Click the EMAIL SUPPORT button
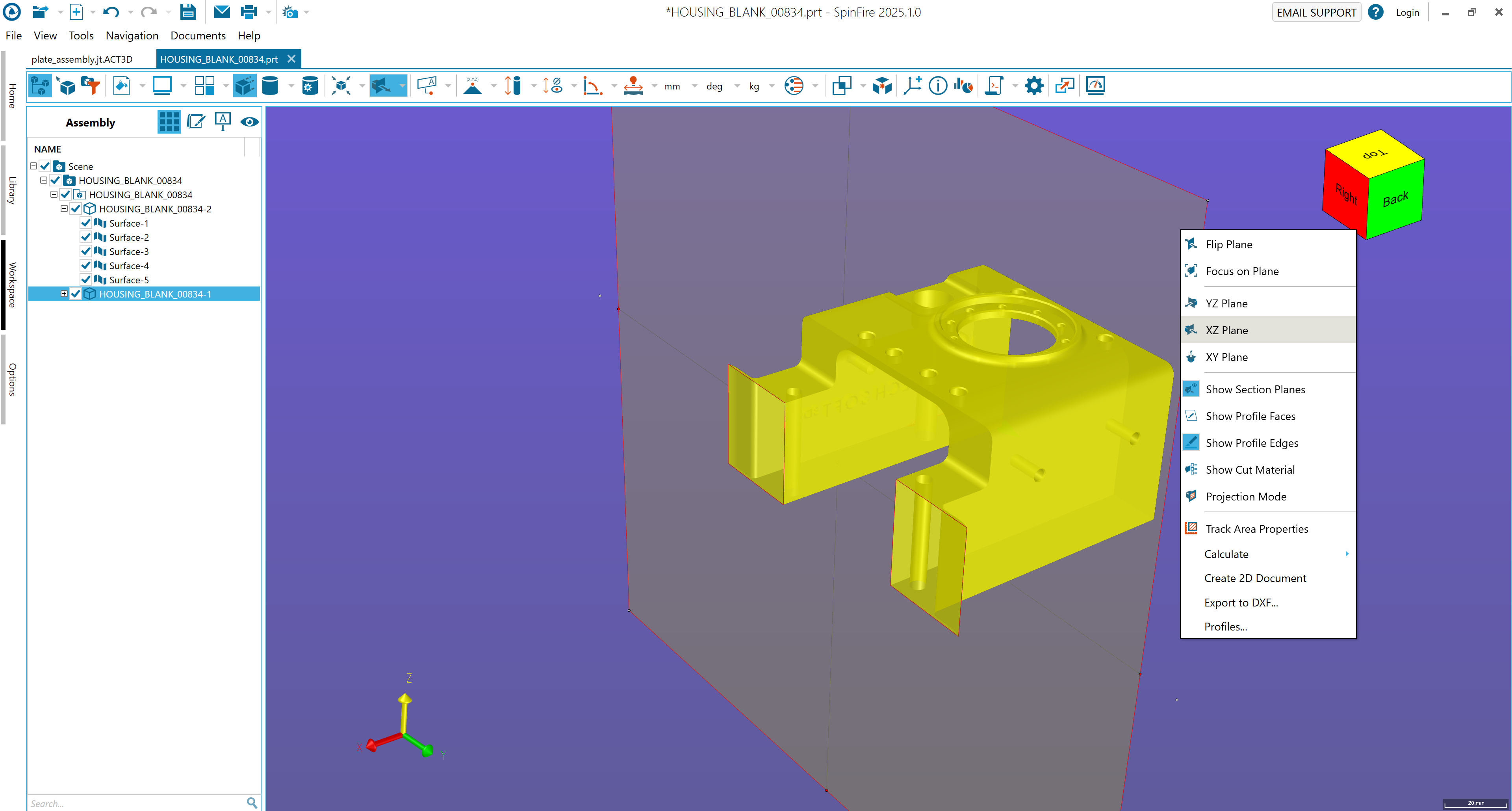The width and height of the screenshot is (1512, 811). point(1316,12)
